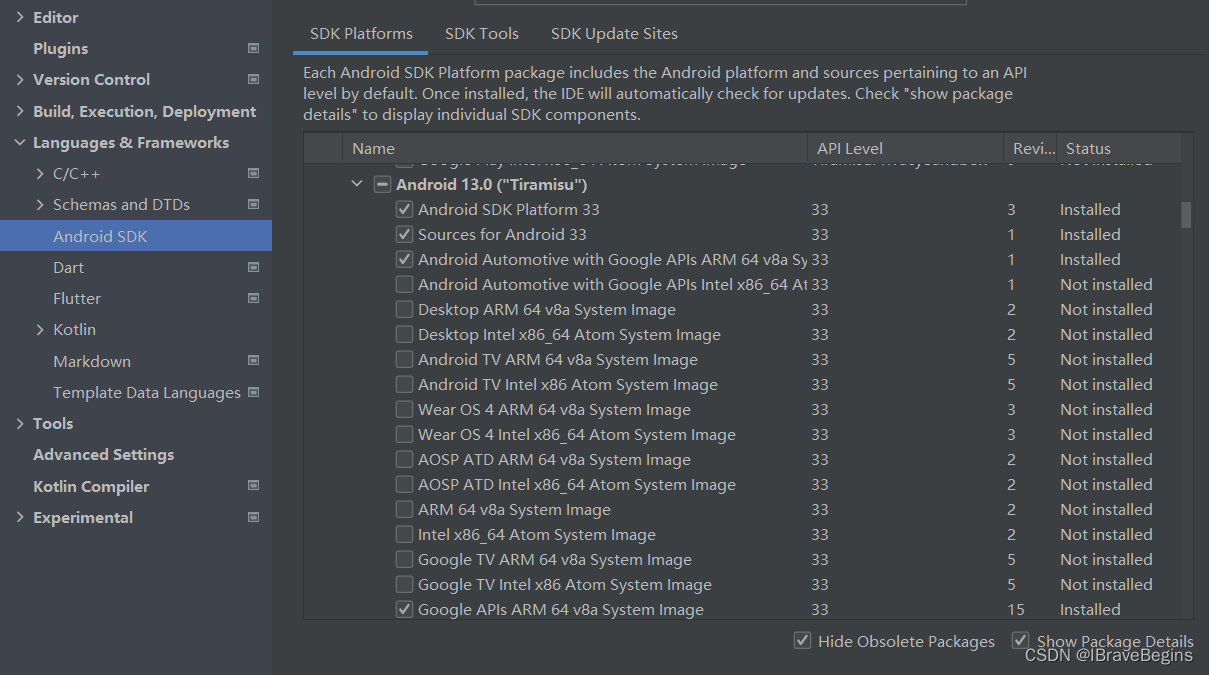
Task: Open Advanced Settings page
Action: (103, 455)
